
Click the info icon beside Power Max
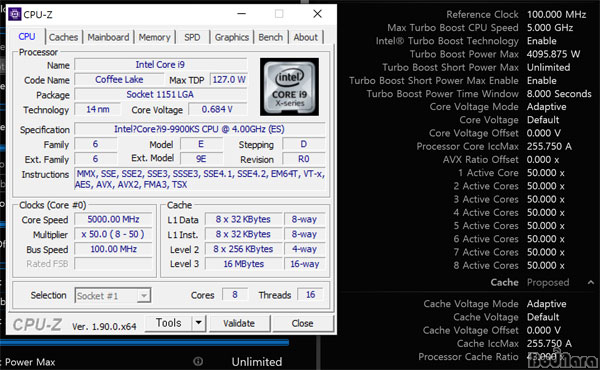tap(198, 361)
